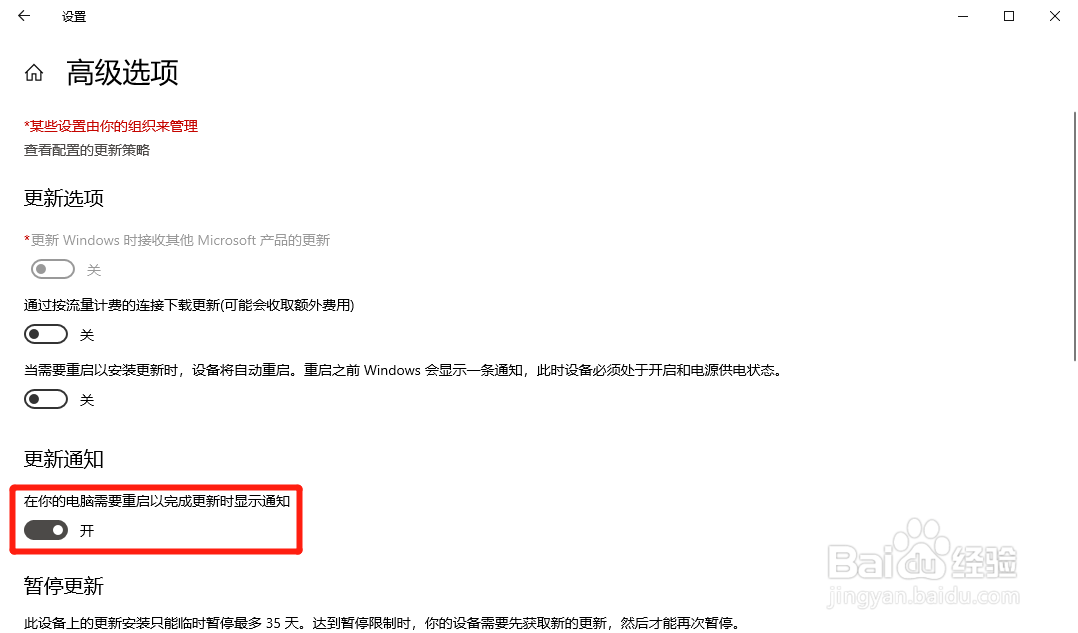1078x633 pixels.
Task: Select the 高级选项 page heading
Action: [x=122, y=72]
